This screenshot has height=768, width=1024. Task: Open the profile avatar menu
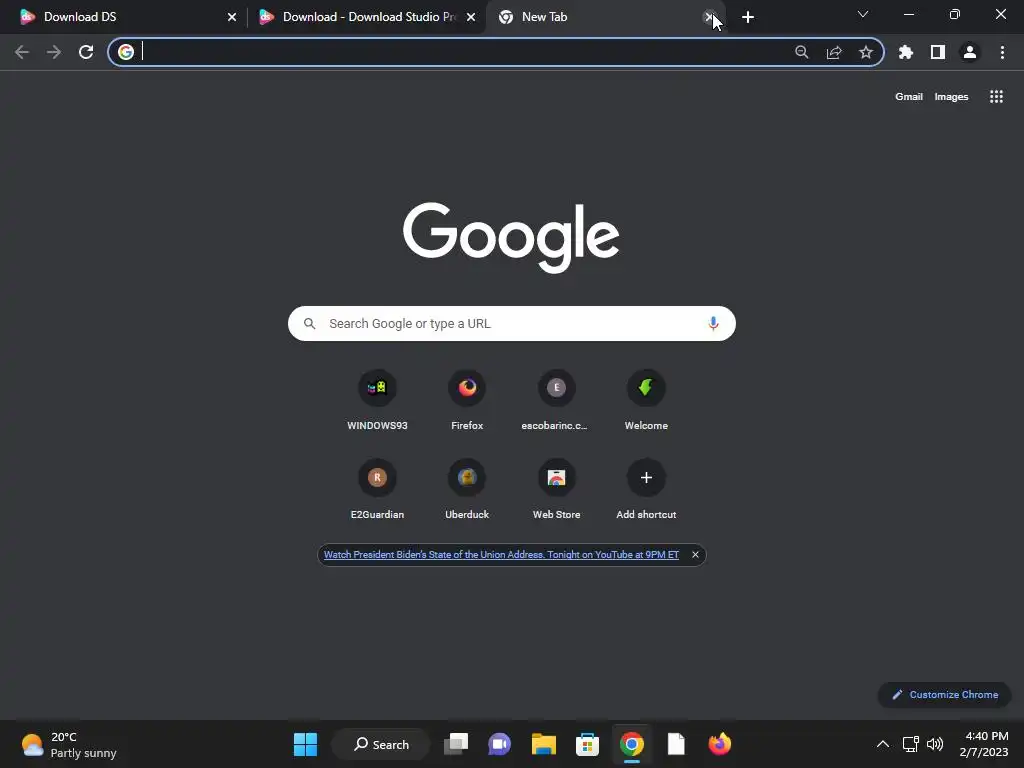[x=970, y=52]
